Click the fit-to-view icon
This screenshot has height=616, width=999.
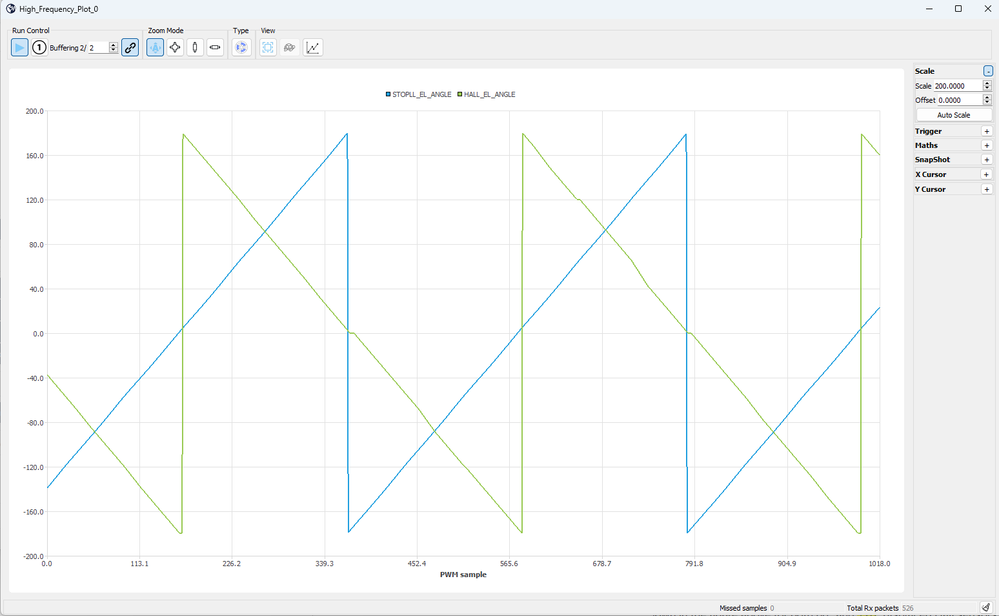coord(268,47)
